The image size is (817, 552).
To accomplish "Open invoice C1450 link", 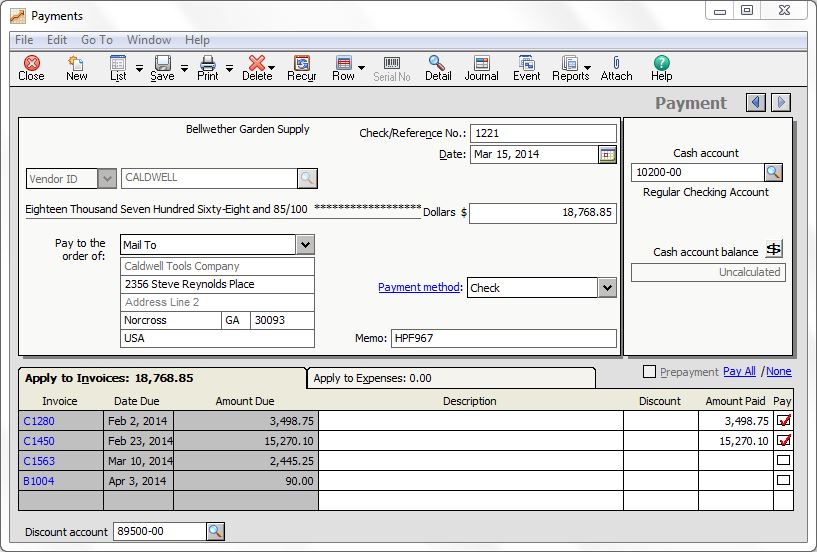I will [x=39, y=441].
